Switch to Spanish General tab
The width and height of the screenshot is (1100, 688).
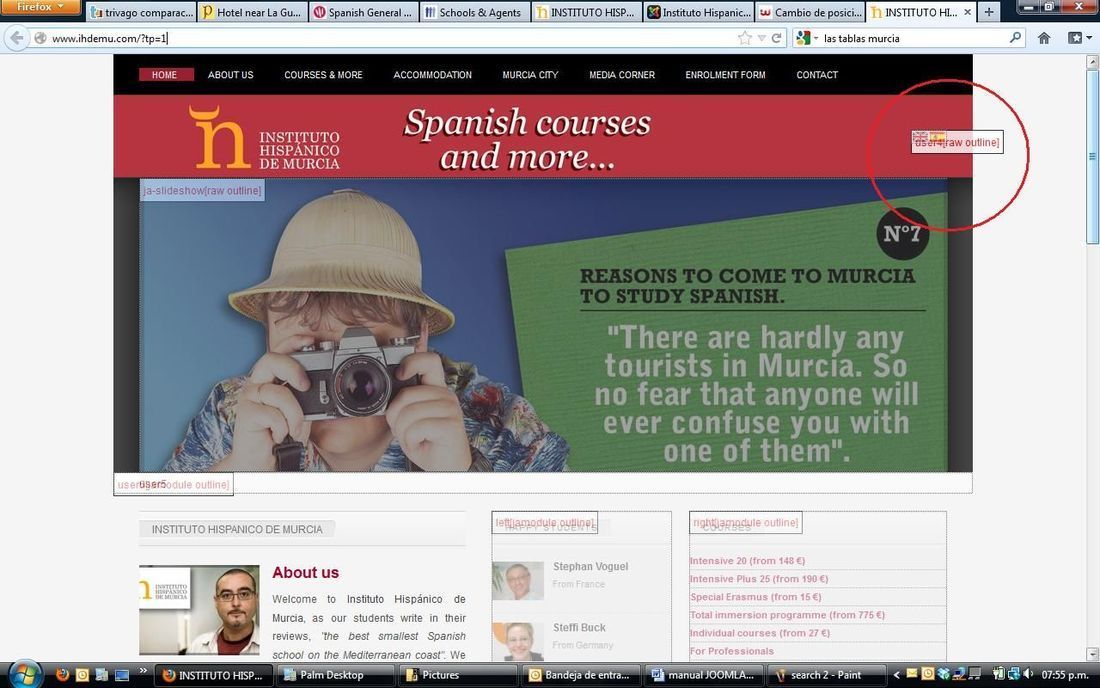364,12
